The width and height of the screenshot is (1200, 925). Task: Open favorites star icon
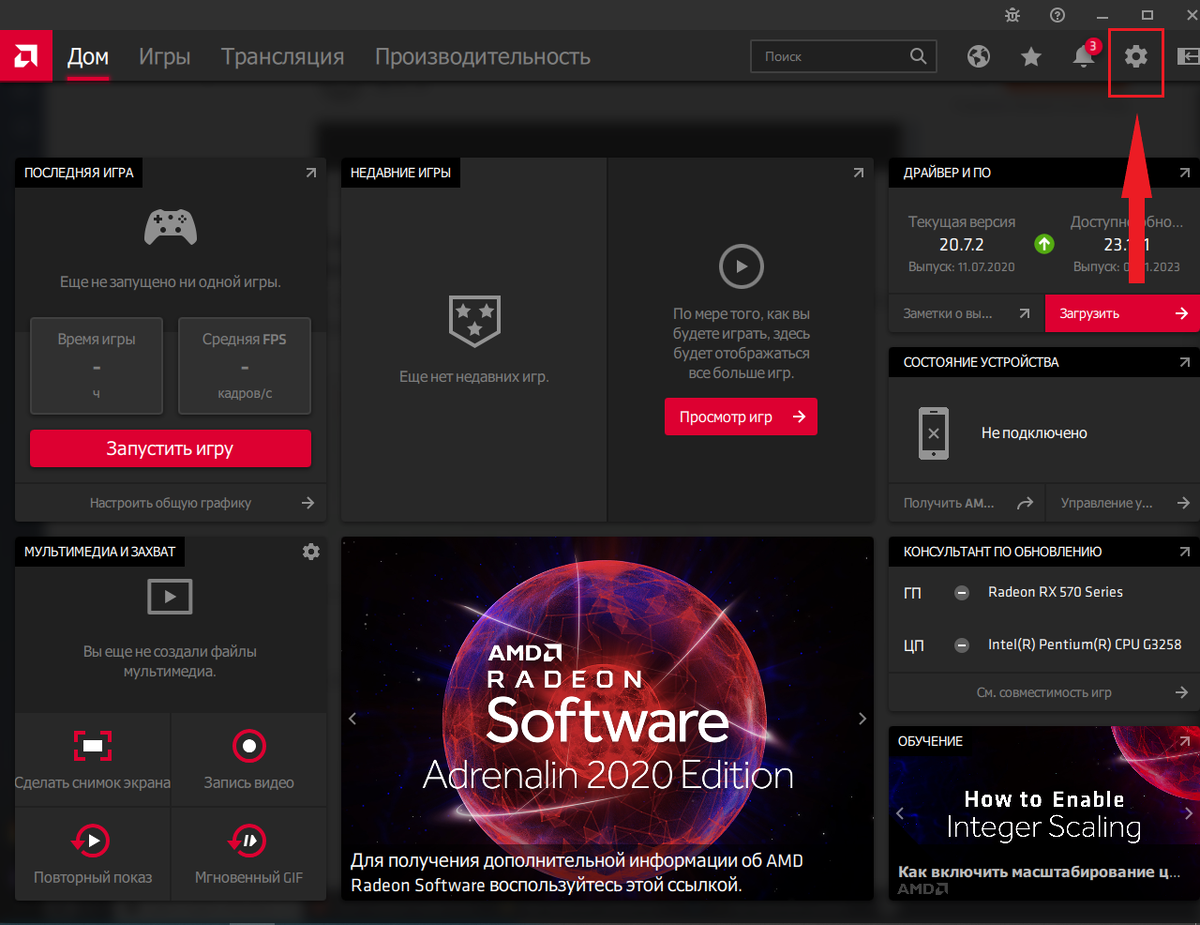coord(1031,57)
